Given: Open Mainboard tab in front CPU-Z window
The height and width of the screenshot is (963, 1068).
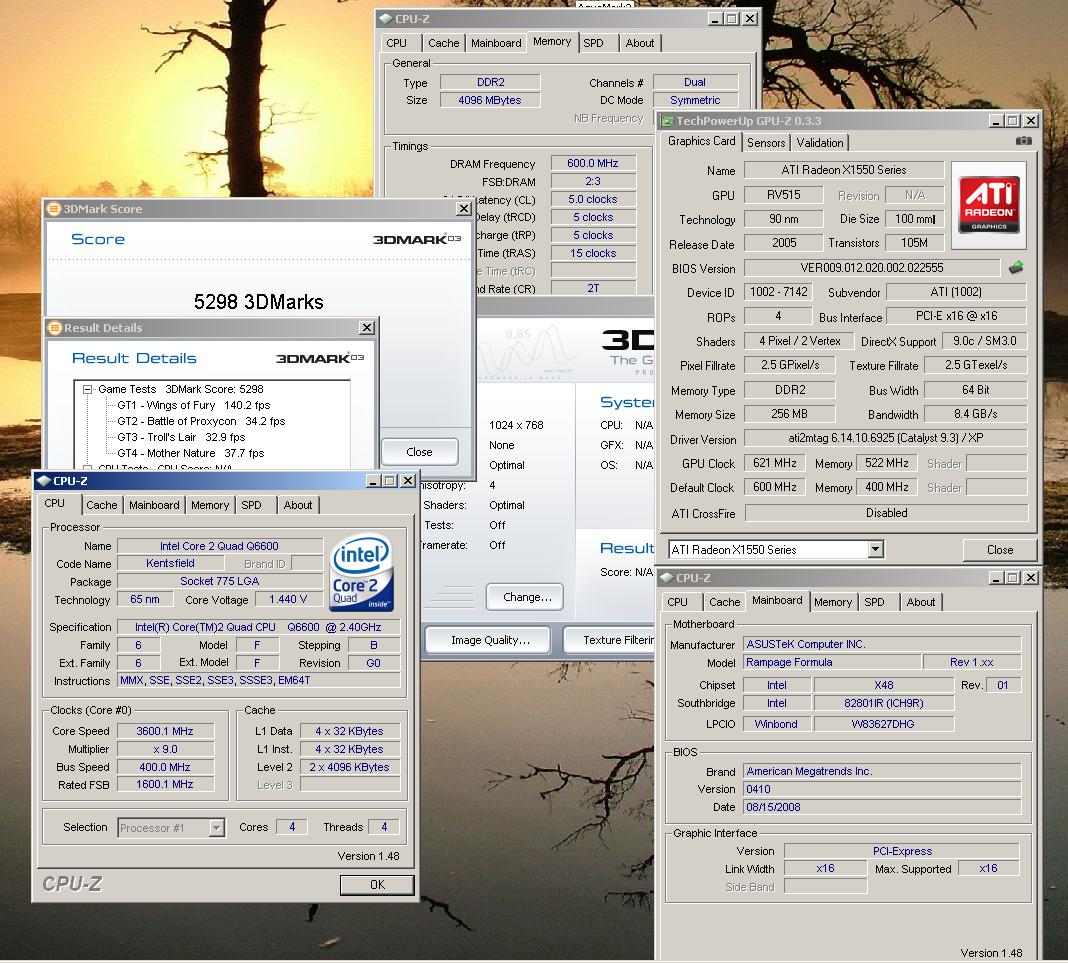Looking at the screenshot, I should click(x=155, y=505).
